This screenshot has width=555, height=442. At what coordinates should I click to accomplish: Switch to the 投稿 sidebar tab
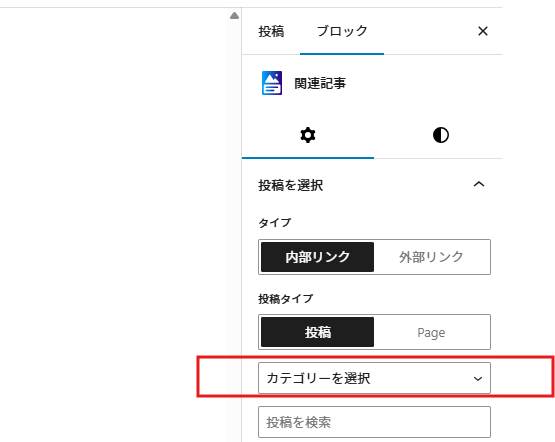(x=271, y=31)
